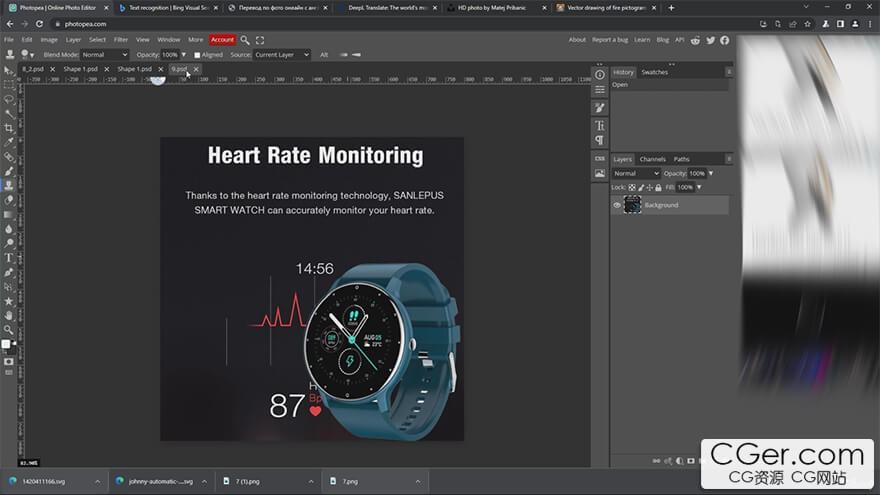Select the Rectangle Select tool
This screenshot has width=880, height=495.
8,85
